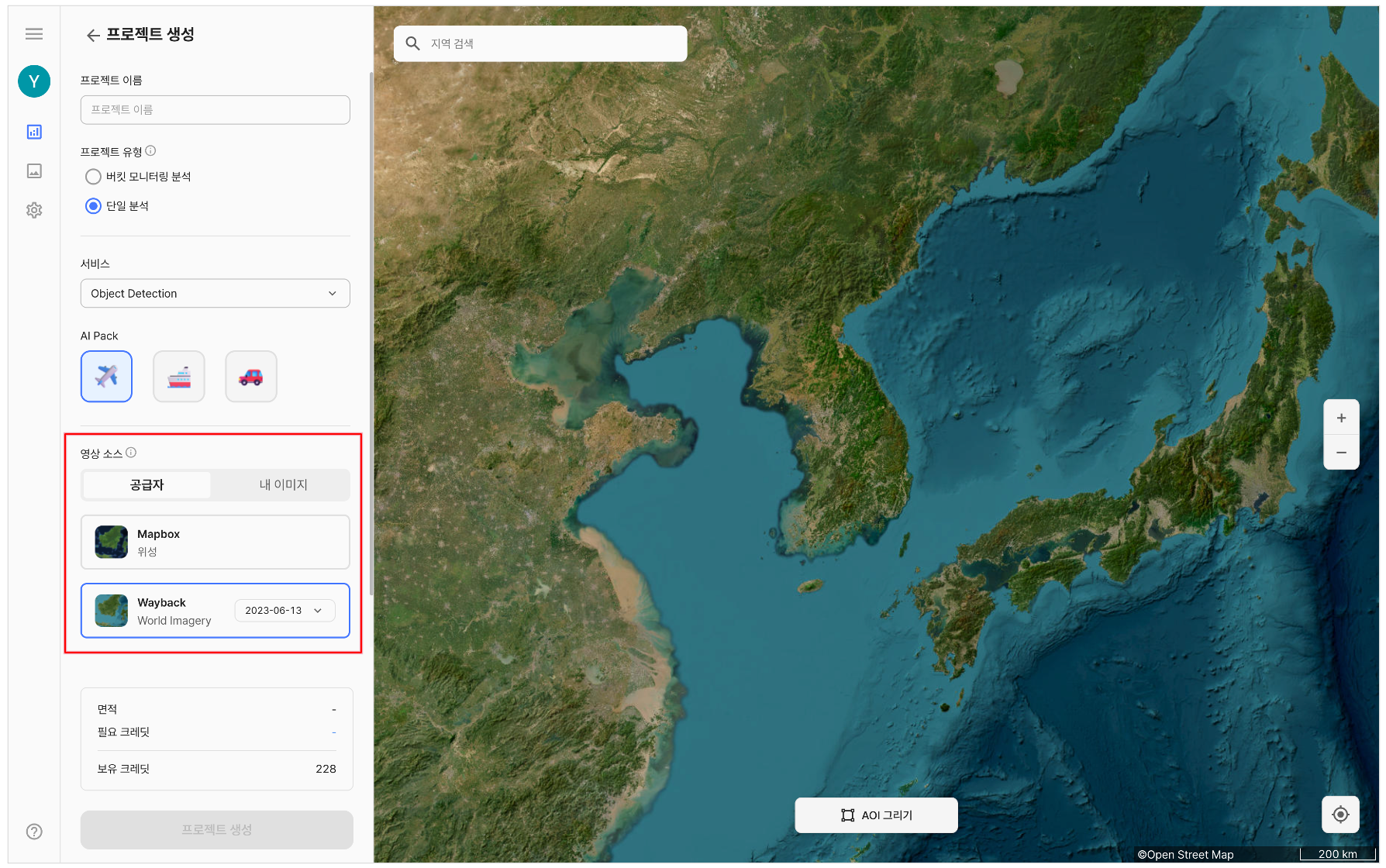Screen dimensions: 1386x868
Task: Select 버킷 모니터링 분석 radio button
Action: tap(93, 177)
